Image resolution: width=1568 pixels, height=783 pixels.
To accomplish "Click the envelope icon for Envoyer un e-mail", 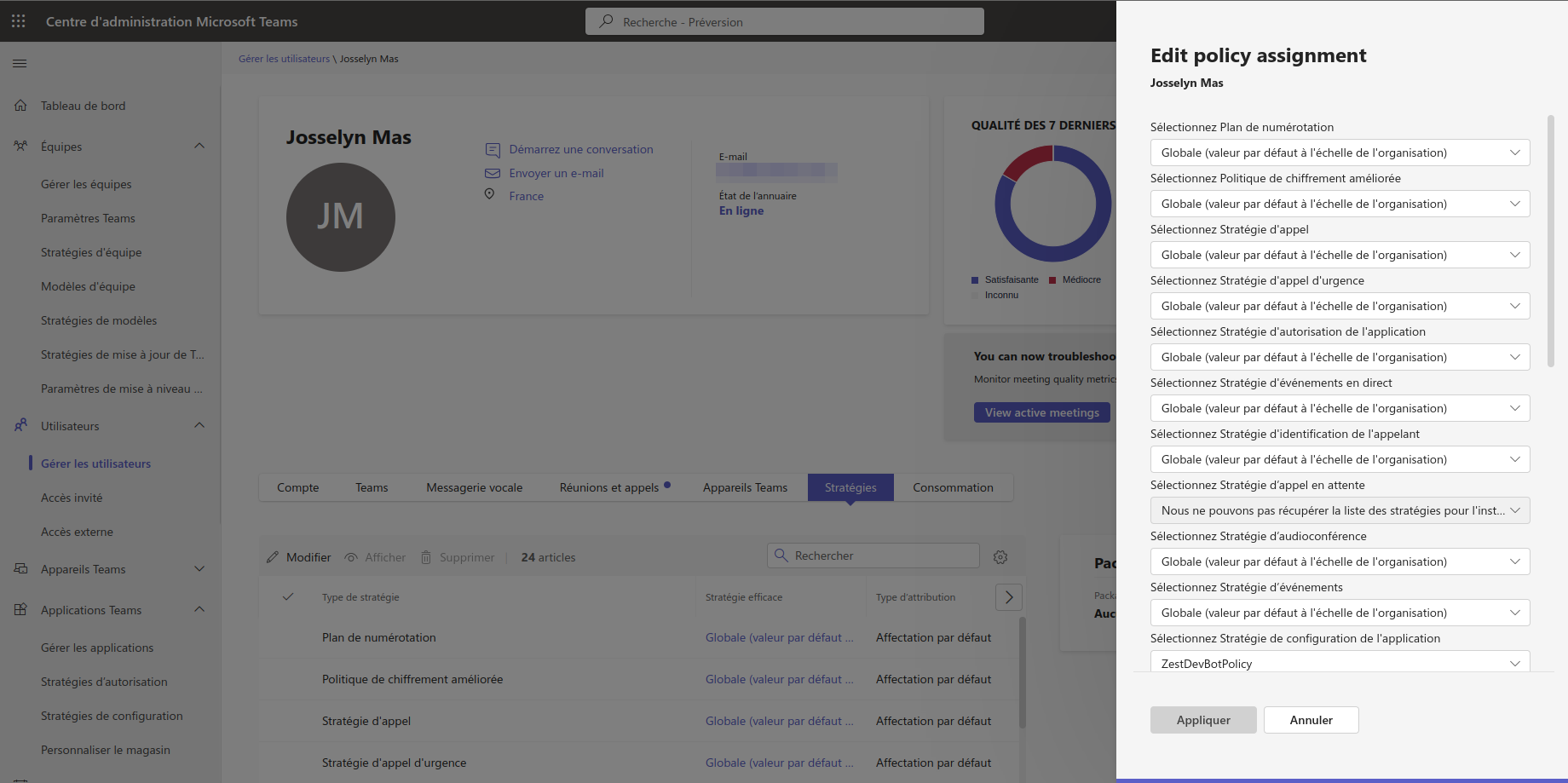I will (x=493, y=173).
